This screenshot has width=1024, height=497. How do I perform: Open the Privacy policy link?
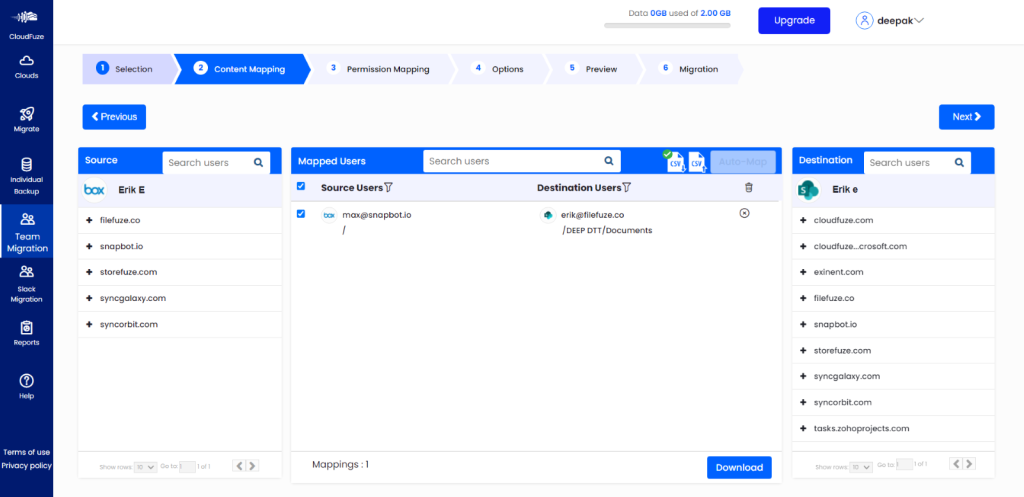pos(26,466)
